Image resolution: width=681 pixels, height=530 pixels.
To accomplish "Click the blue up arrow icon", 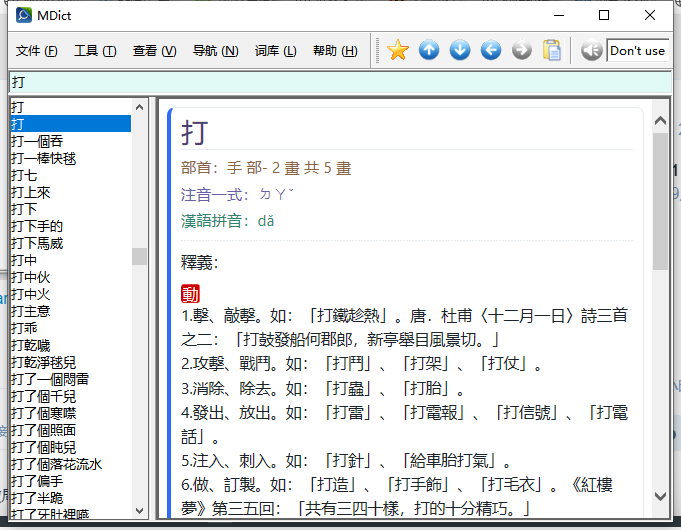I will [x=429, y=50].
